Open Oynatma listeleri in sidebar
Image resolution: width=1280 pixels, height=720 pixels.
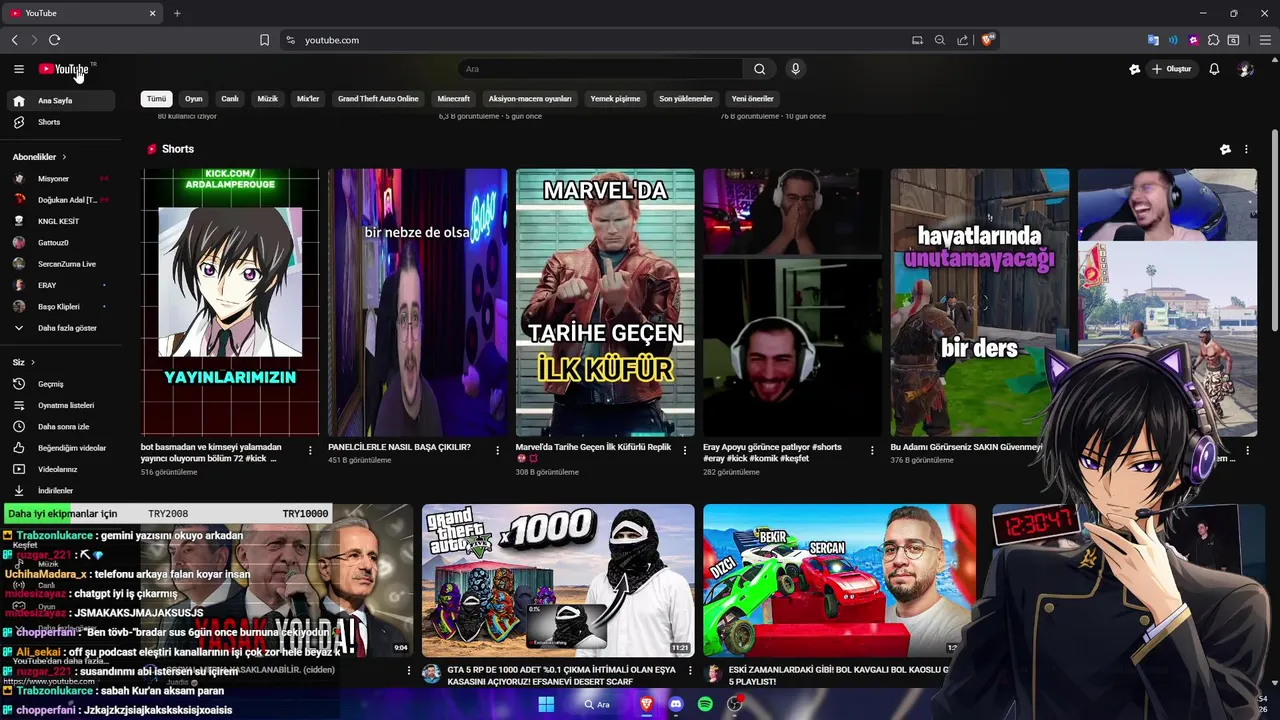click(x=59, y=405)
